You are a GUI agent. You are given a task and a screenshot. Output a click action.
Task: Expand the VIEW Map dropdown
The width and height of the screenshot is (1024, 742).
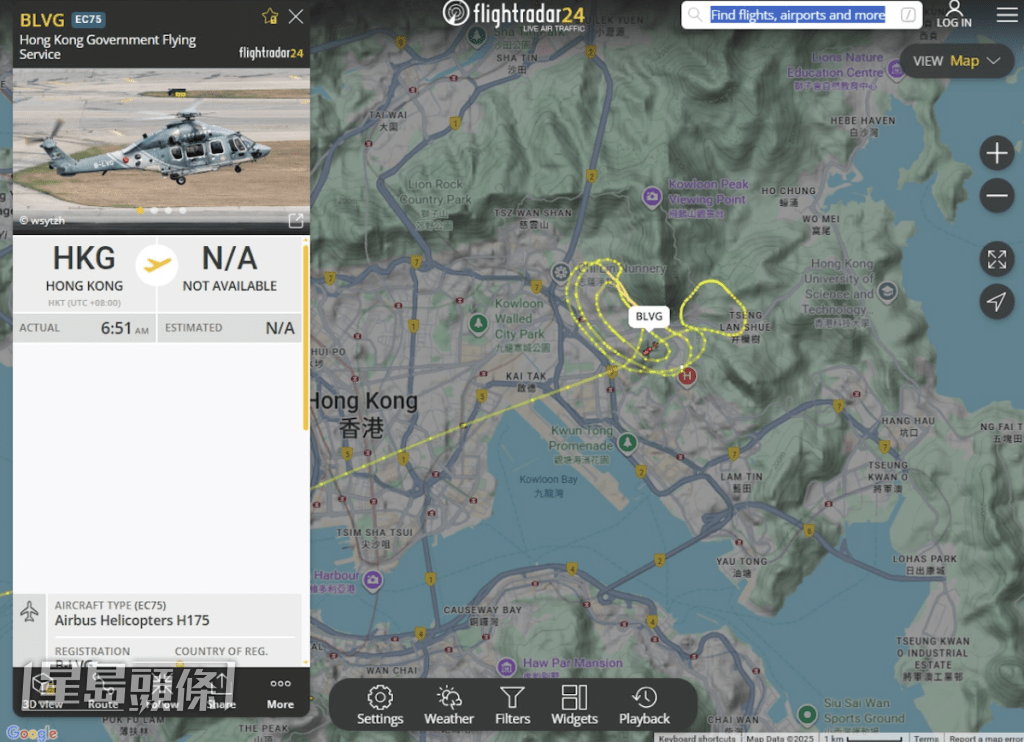click(956, 61)
